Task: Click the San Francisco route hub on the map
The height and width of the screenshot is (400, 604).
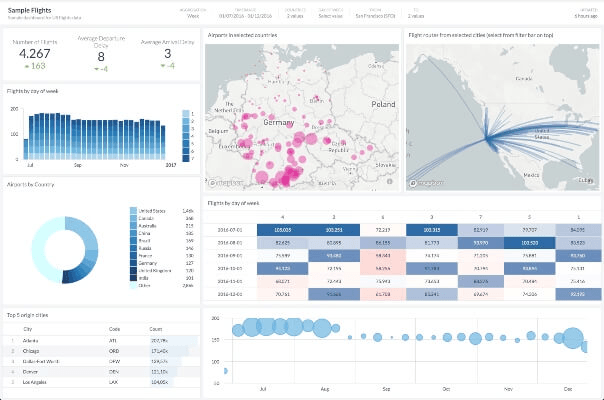Action: pyautogui.click(x=487, y=138)
